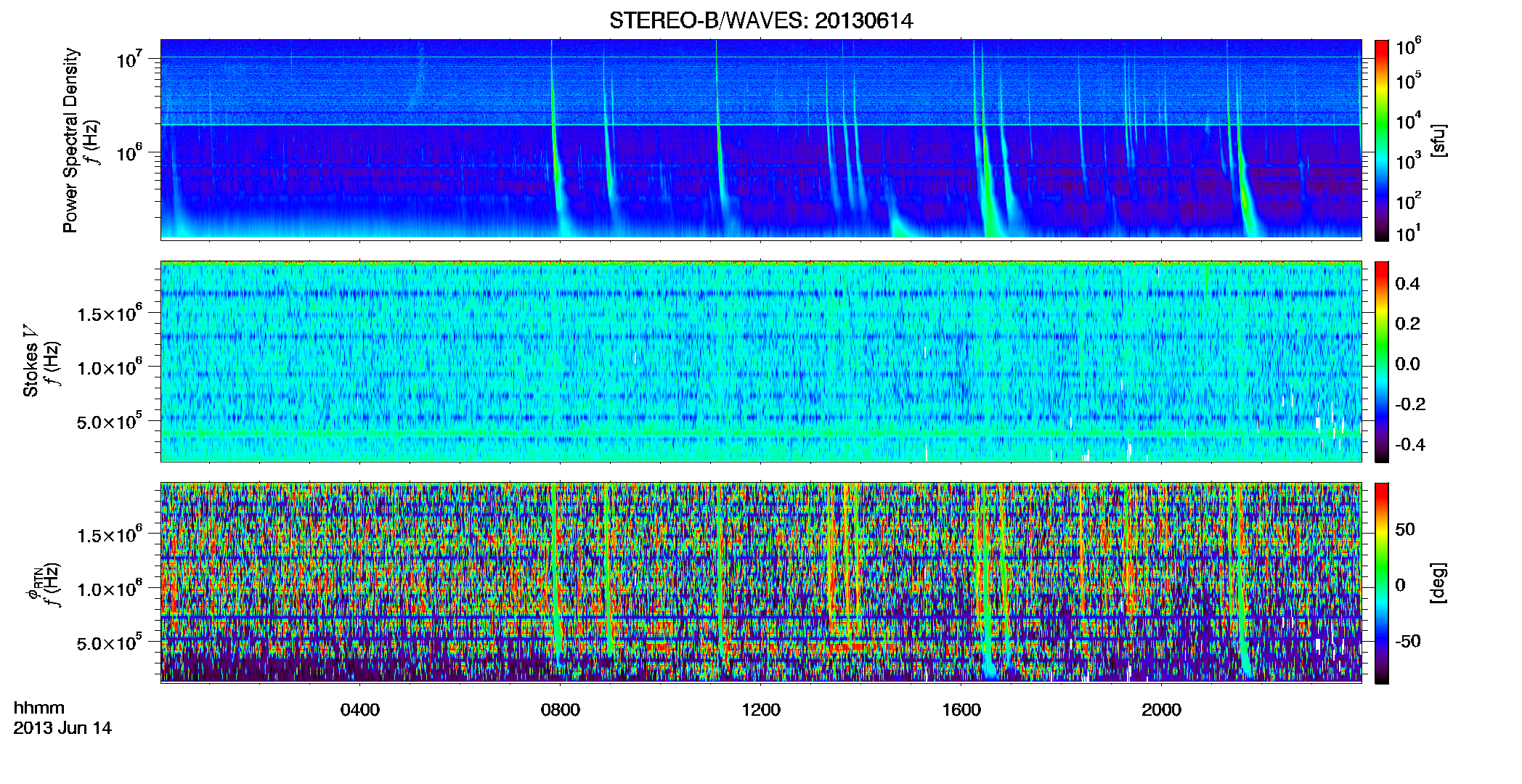Select the 1.5×10^6 tick of the φRTN panel
Image resolution: width=1522 pixels, height=784 pixels.
click(110, 535)
